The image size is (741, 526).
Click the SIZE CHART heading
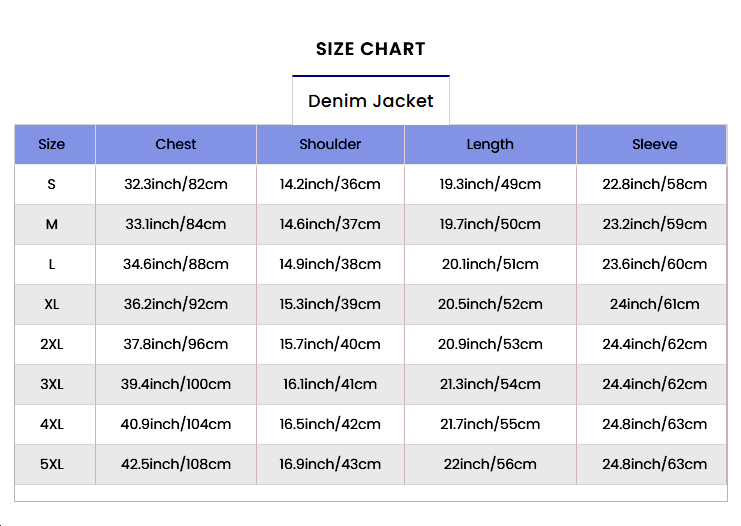click(x=371, y=49)
